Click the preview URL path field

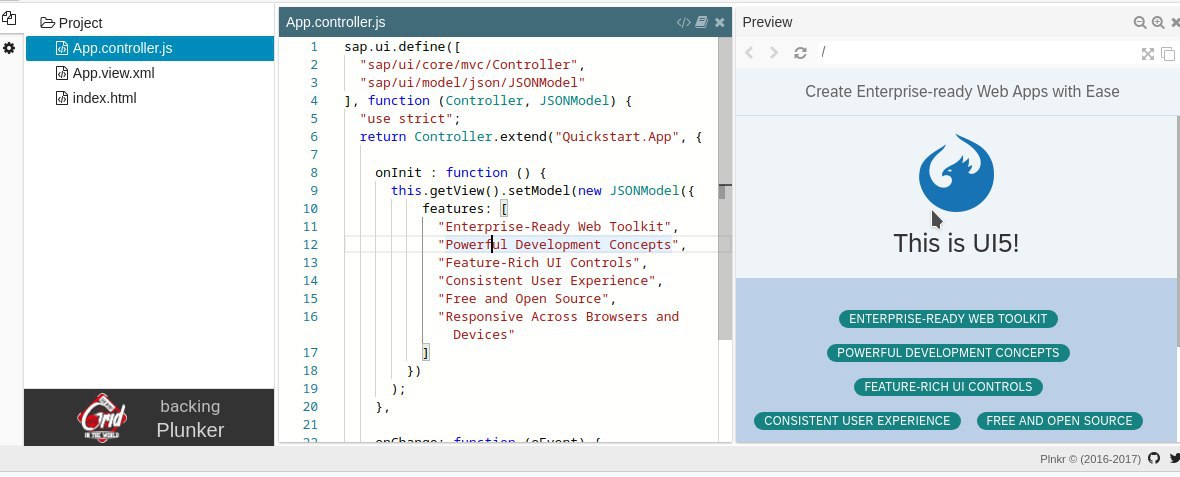click(975, 52)
